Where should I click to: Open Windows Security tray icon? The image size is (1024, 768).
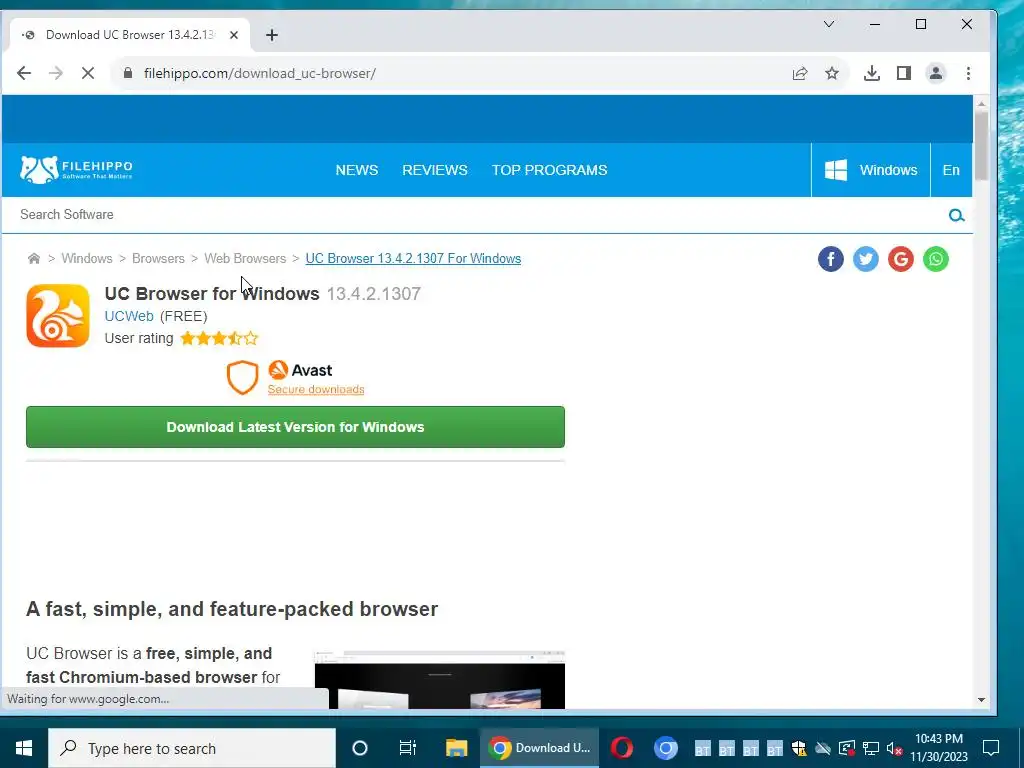(799, 748)
